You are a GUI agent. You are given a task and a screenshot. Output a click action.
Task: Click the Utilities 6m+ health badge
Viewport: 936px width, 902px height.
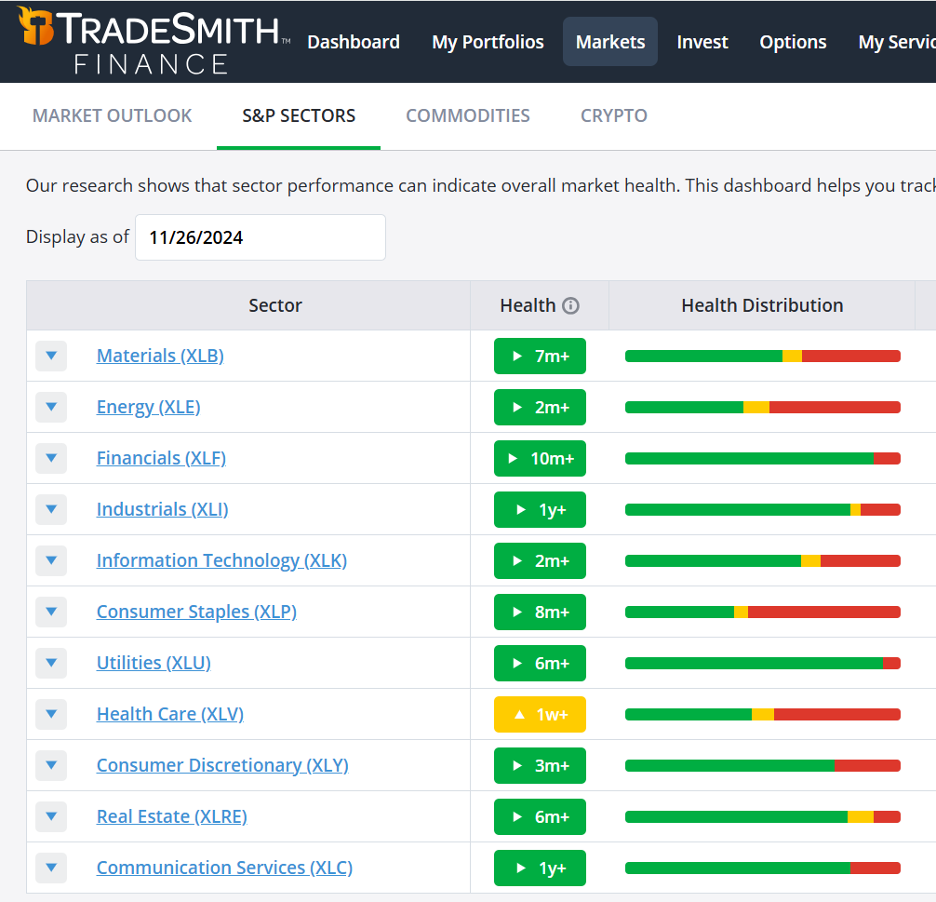pyautogui.click(x=540, y=663)
